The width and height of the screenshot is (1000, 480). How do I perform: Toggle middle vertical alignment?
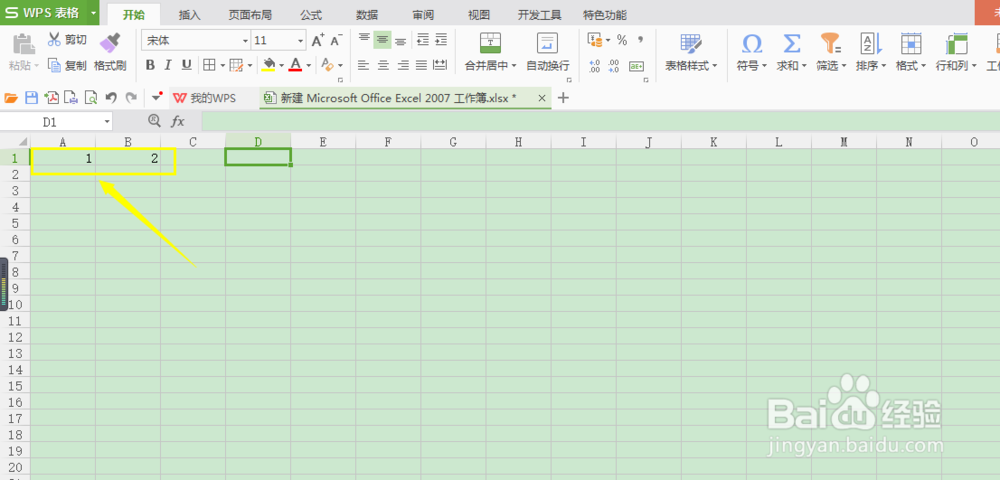coord(382,40)
